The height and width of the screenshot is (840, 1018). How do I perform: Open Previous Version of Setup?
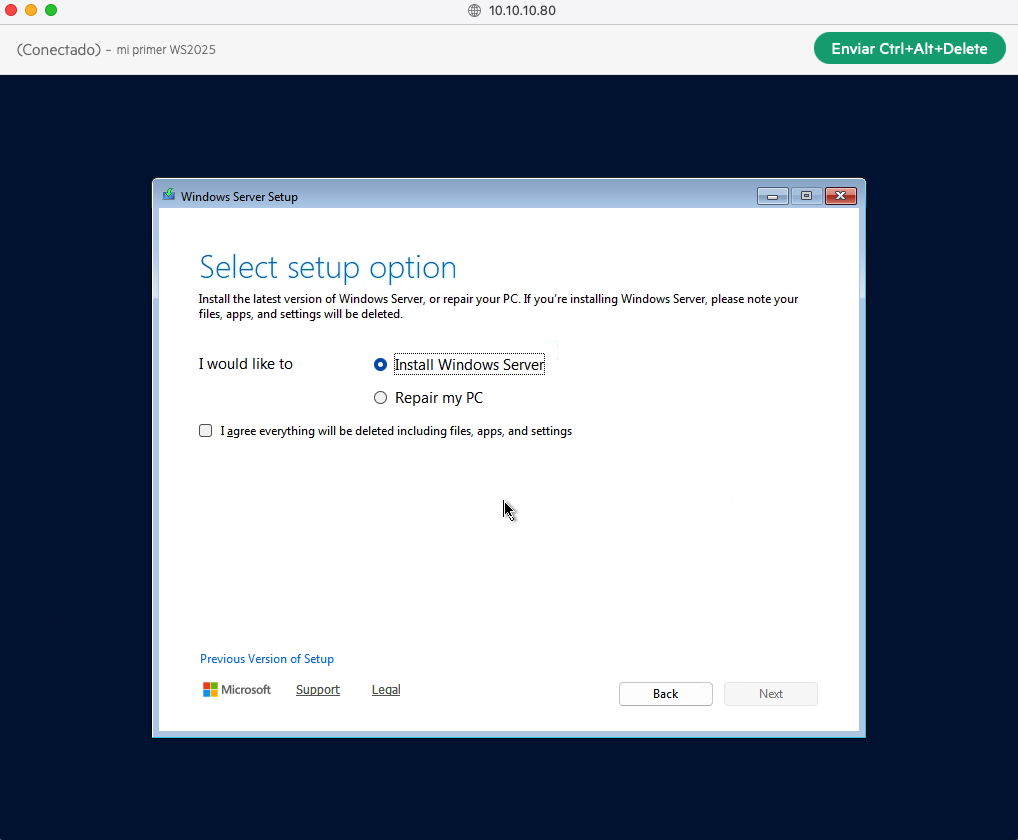[266, 658]
